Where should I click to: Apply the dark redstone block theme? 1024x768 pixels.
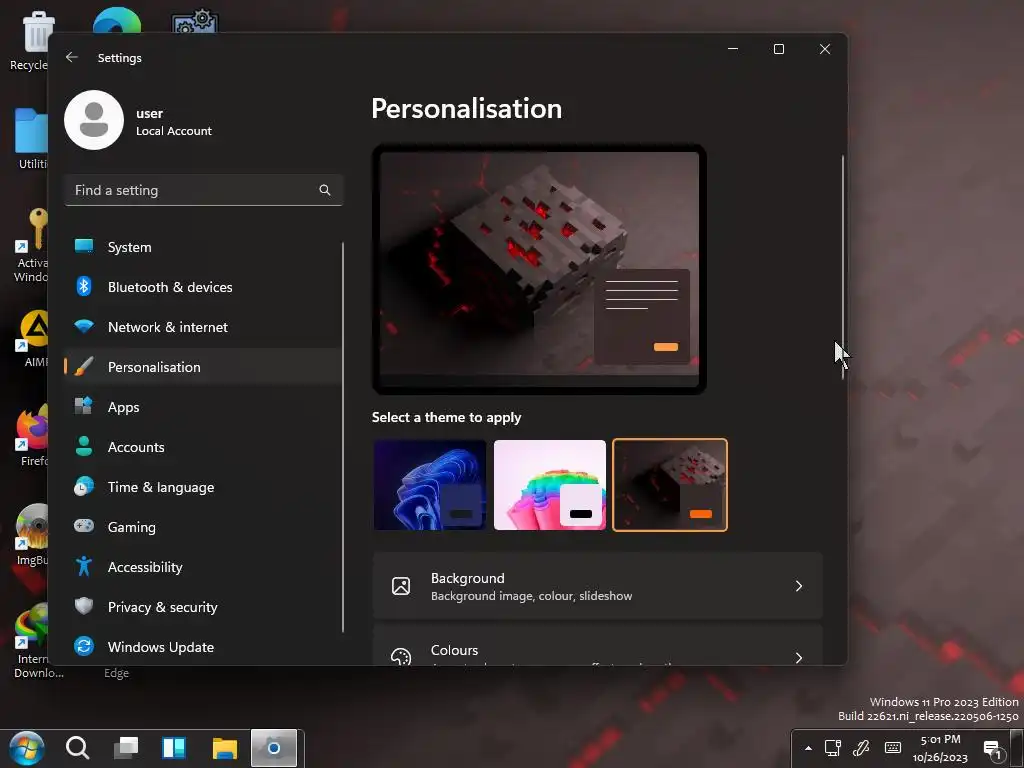[670, 485]
